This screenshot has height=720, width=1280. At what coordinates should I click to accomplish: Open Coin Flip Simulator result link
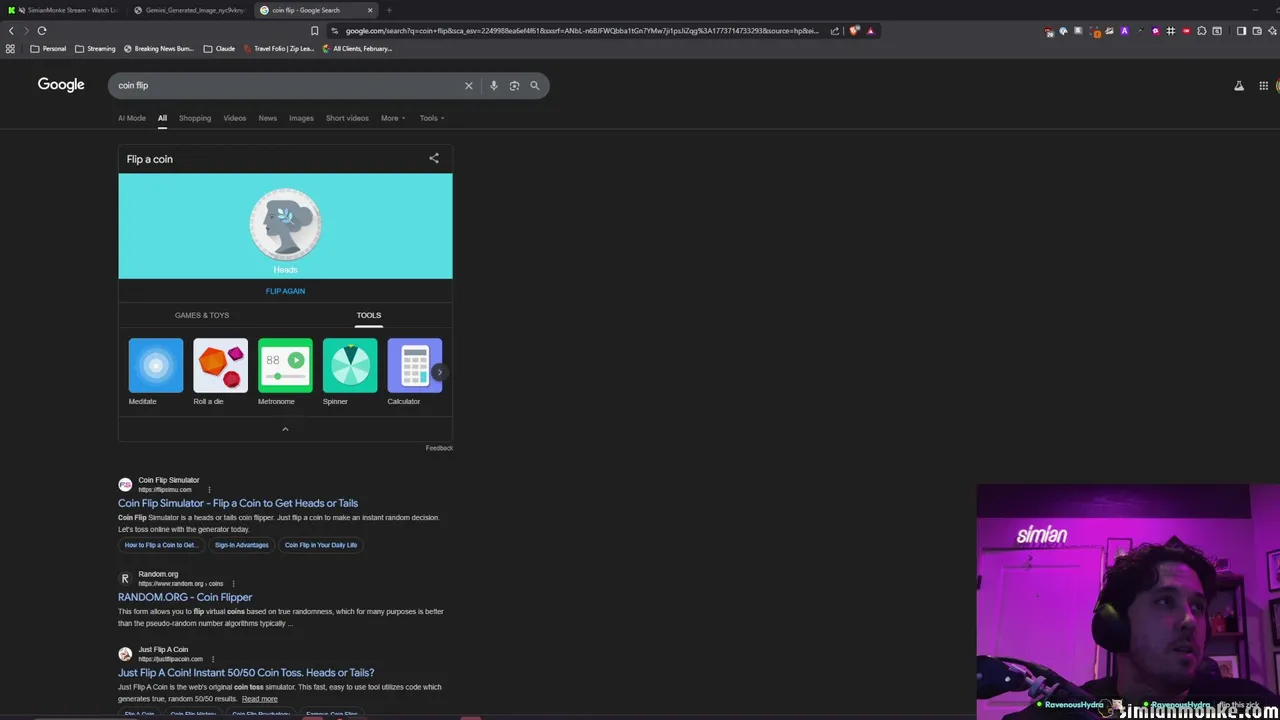pos(238,503)
